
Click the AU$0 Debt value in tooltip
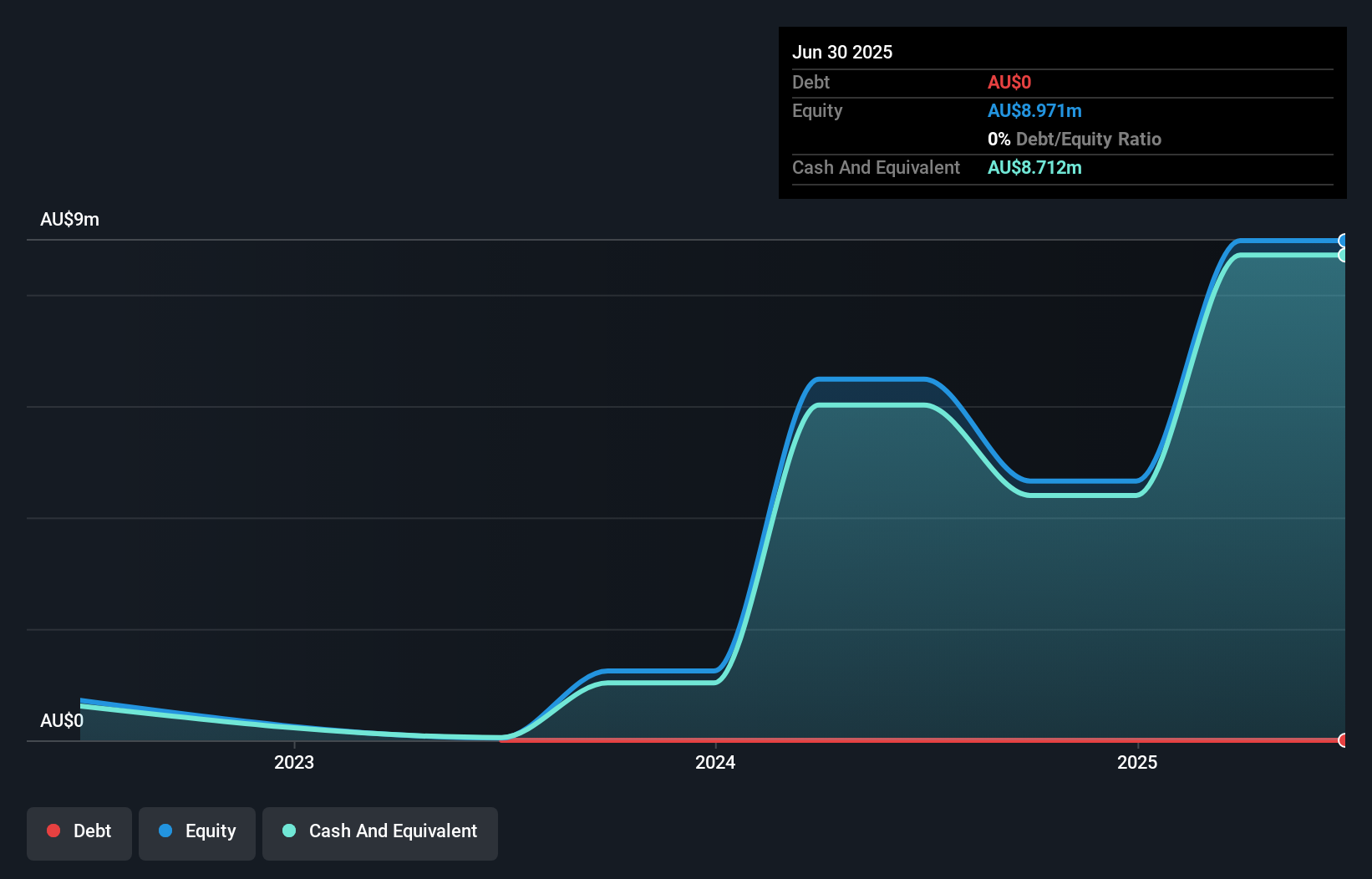(1009, 82)
